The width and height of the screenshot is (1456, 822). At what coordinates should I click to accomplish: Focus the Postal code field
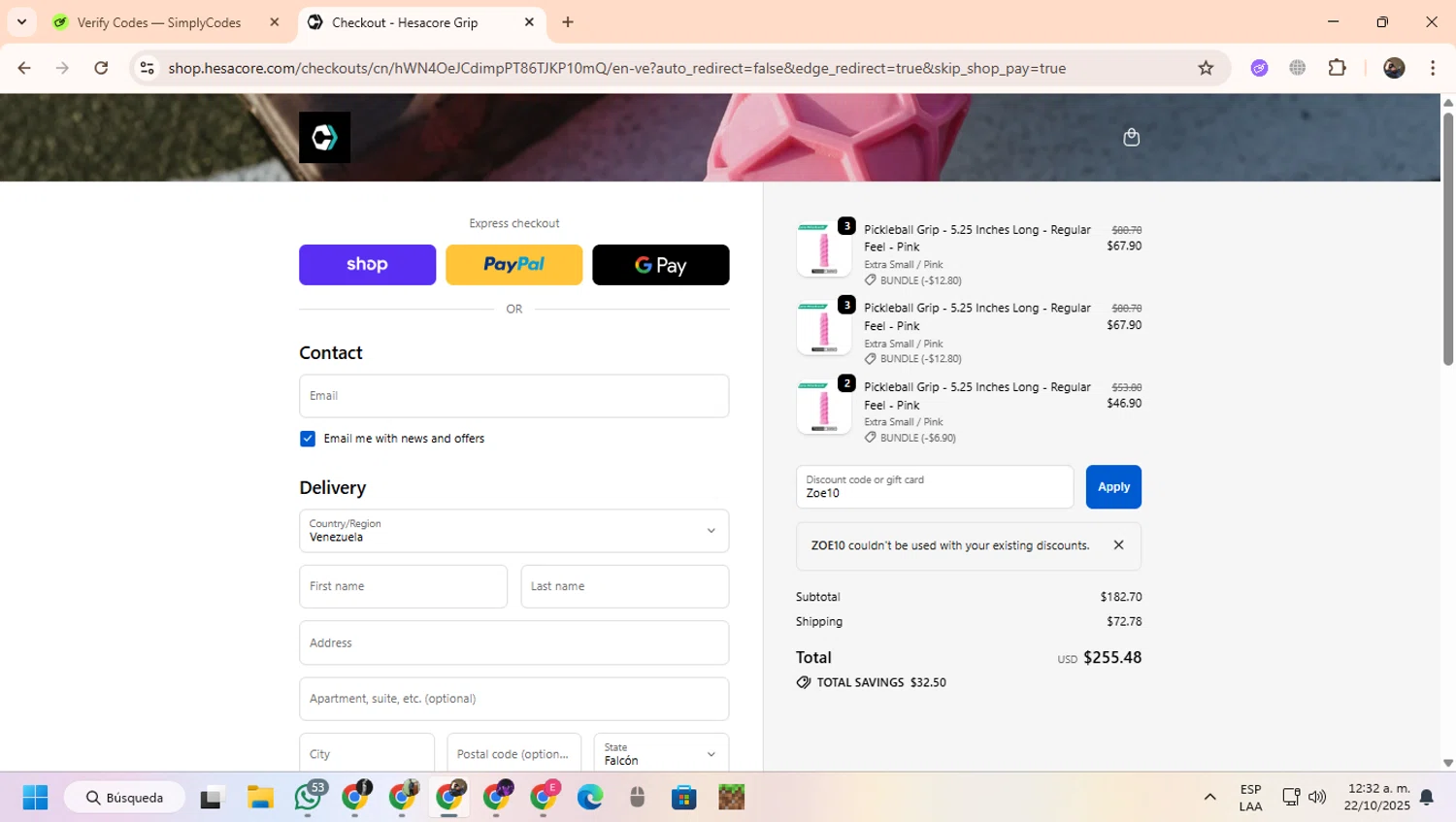[x=514, y=753]
